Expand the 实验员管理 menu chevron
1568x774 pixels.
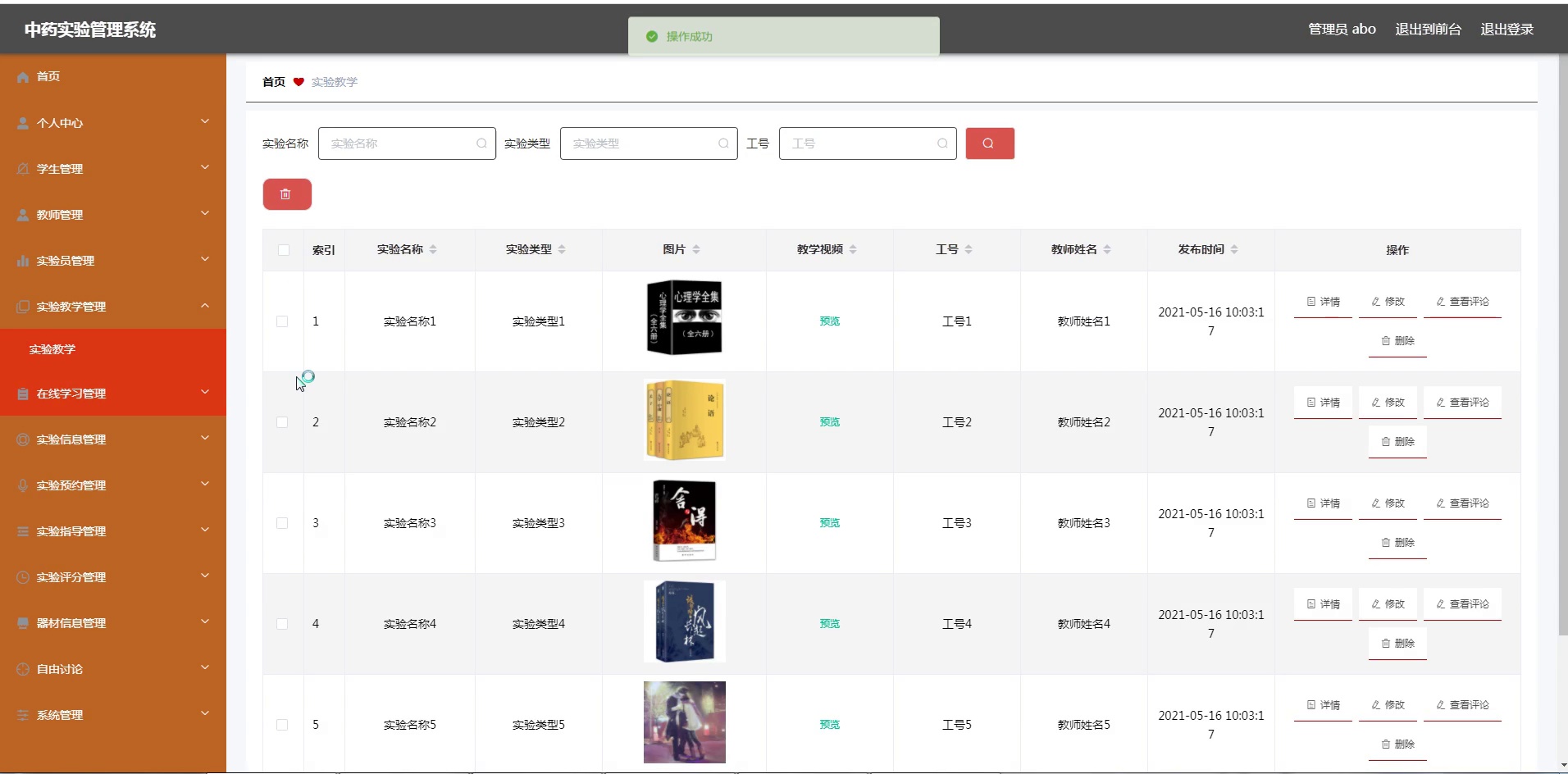(205, 259)
